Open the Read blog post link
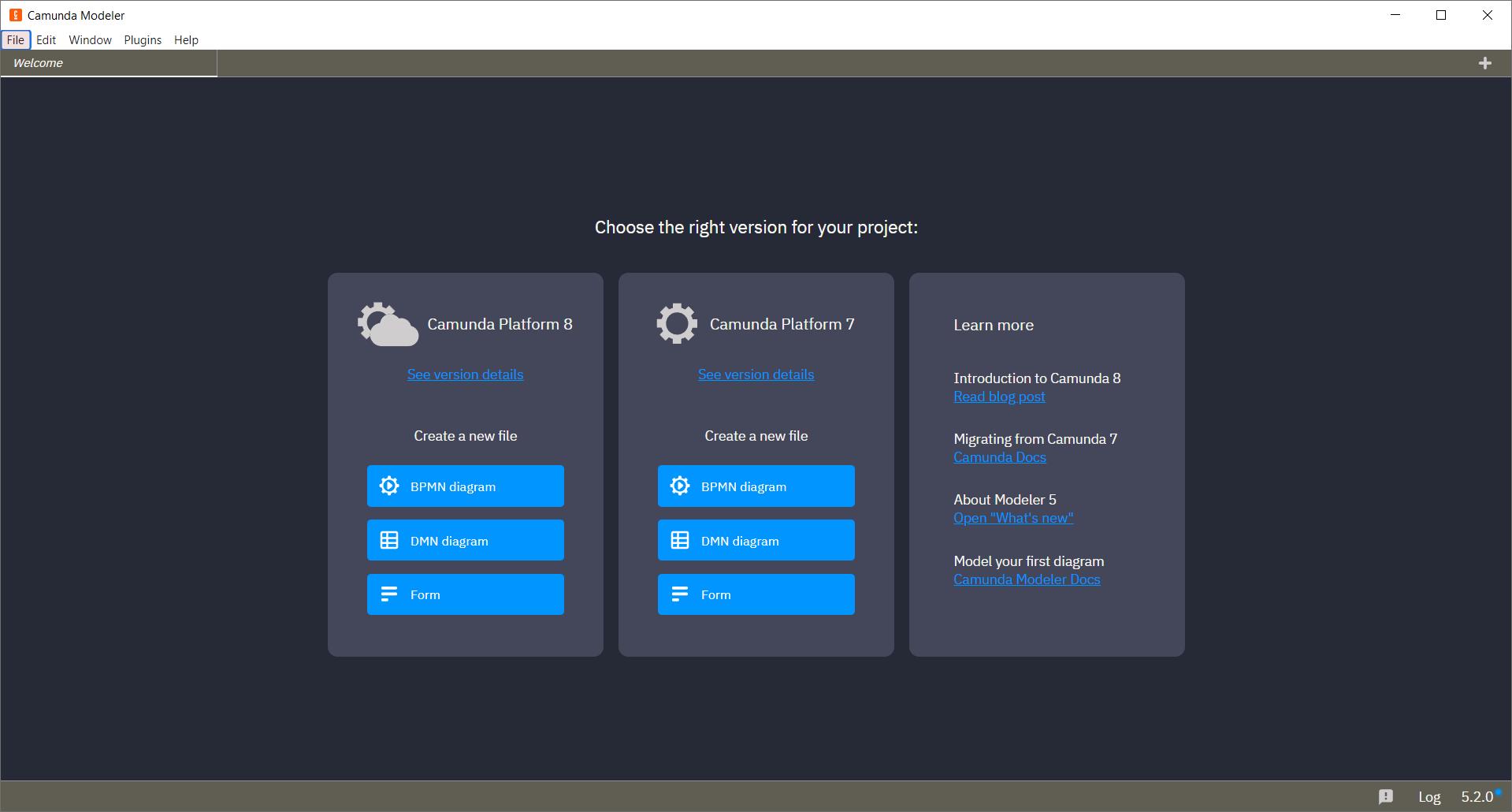 [999, 397]
